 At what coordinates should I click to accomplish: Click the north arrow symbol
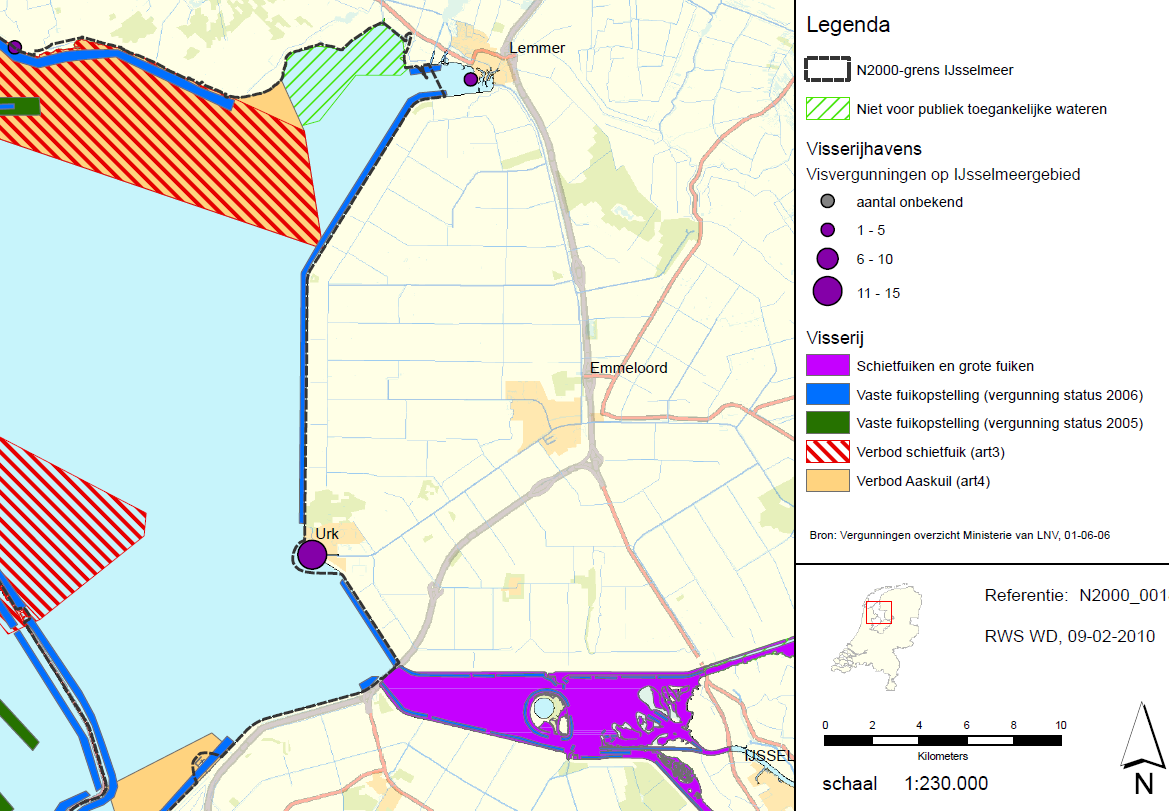point(1143,747)
